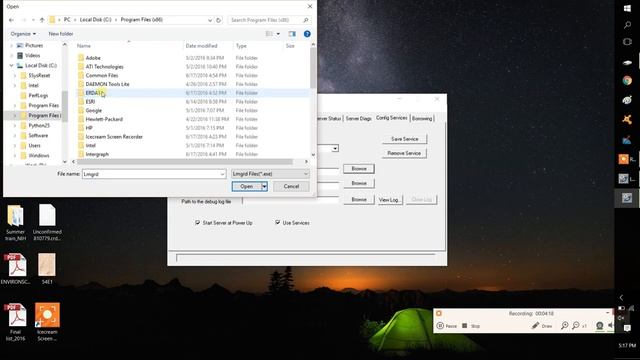Switch to the Server Diags tab
The width and height of the screenshot is (640, 360).
(x=358, y=118)
